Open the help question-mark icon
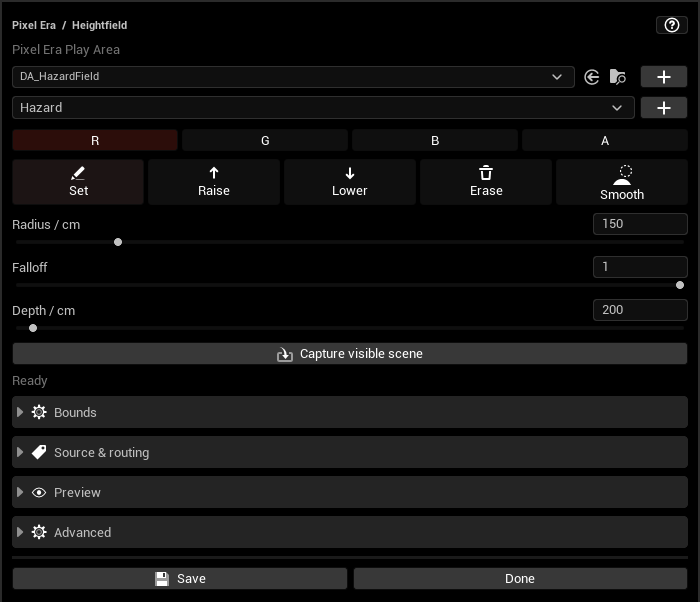 [671, 25]
